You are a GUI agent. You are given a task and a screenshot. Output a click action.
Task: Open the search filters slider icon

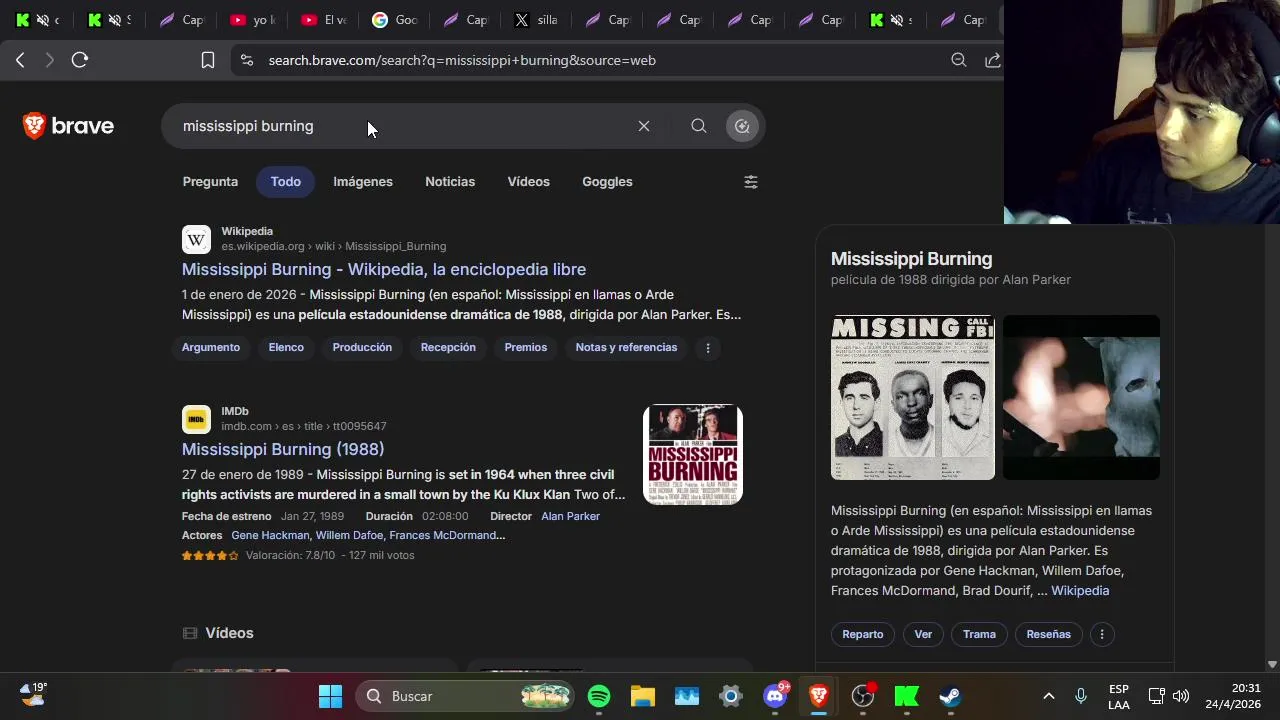tap(751, 182)
